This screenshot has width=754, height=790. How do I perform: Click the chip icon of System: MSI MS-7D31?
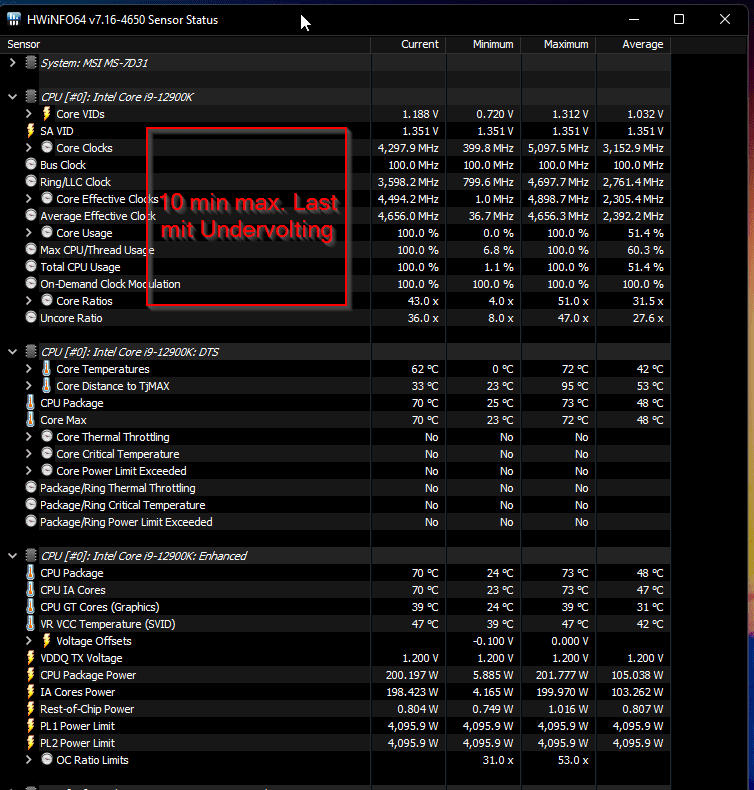(x=31, y=62)
